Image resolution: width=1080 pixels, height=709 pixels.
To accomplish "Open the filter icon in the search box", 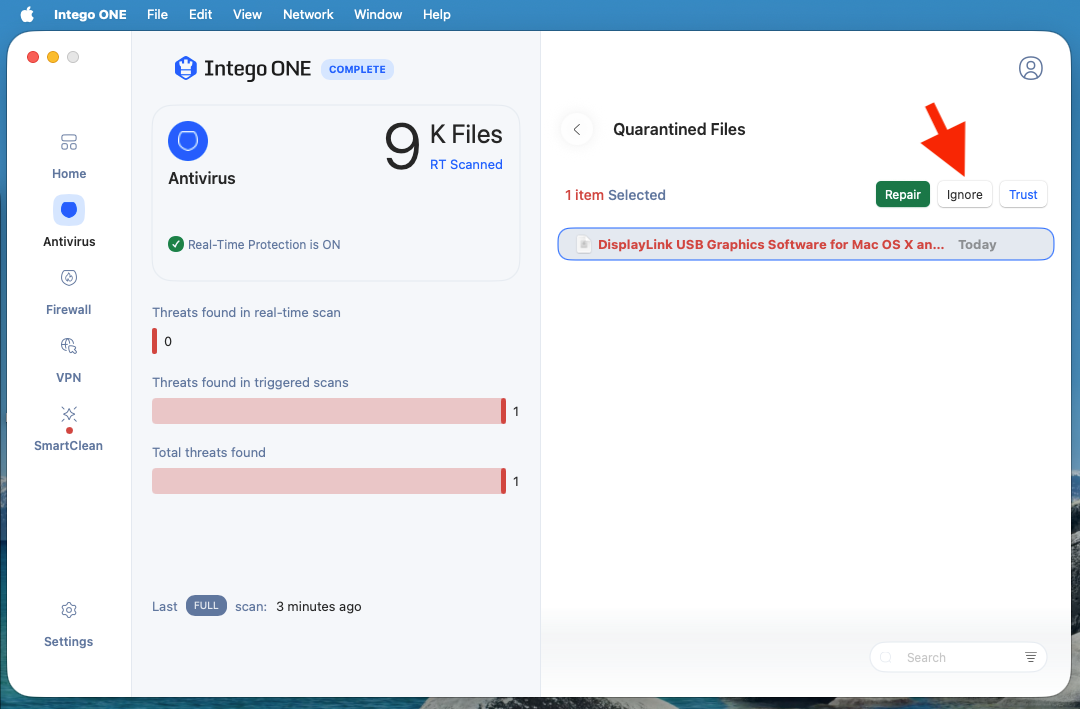I will click(x=1030, y=657).
